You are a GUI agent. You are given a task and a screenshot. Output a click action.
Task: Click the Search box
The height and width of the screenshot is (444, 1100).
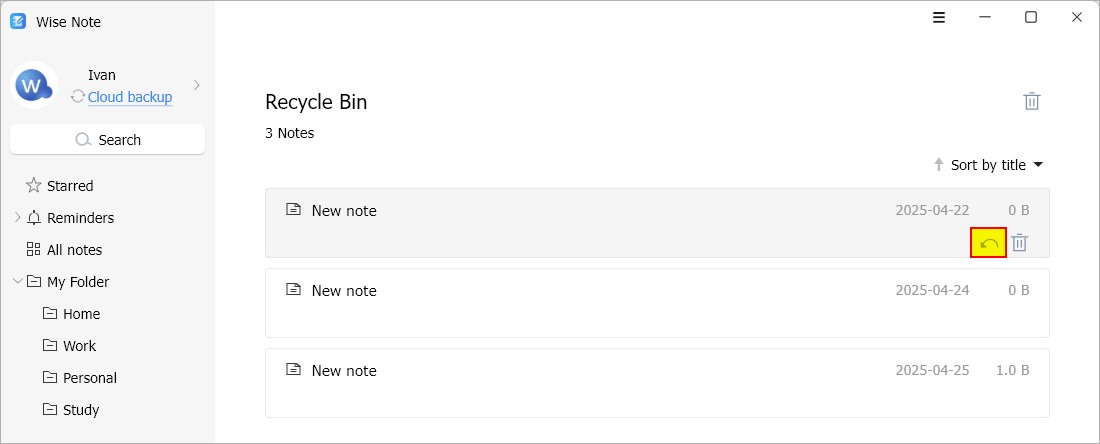[107, 140]
